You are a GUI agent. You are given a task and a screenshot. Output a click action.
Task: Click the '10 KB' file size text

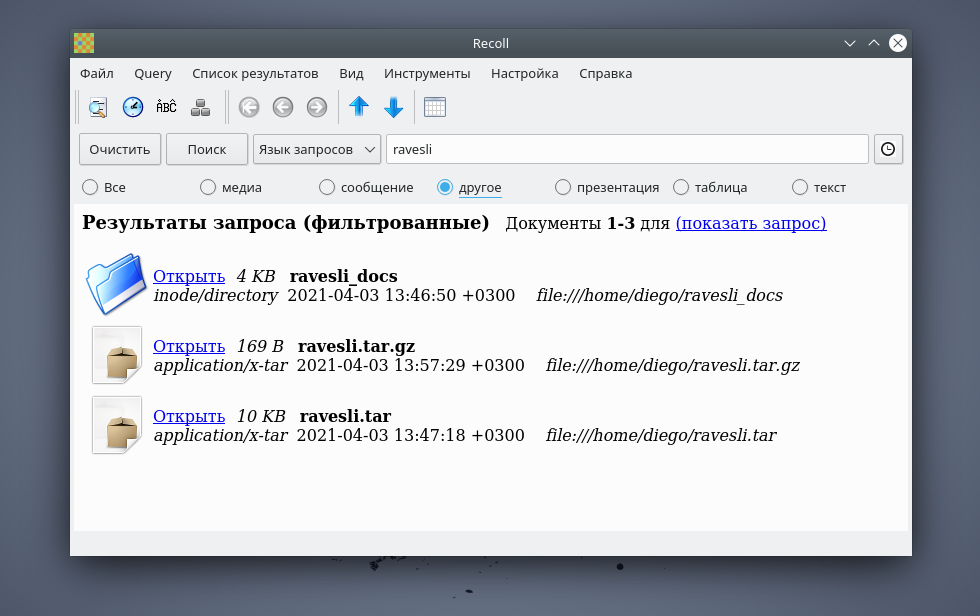(261, 416)
